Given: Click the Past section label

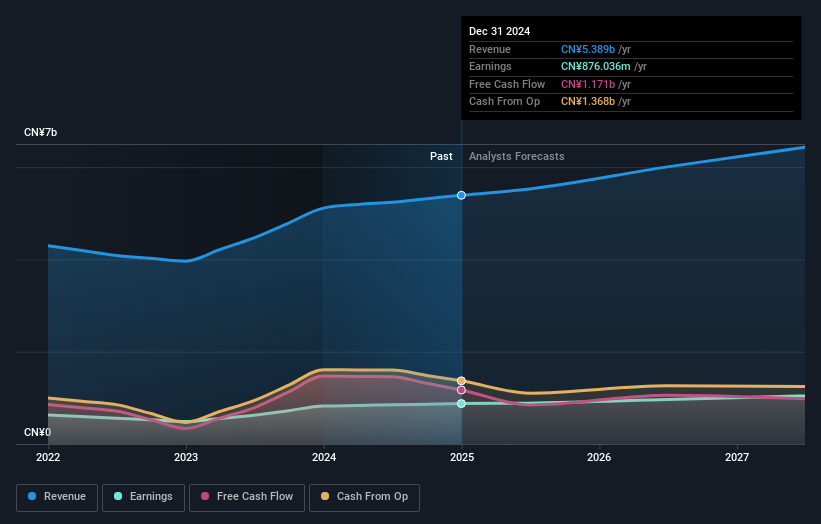Looking at the screenshot, I should [x=441, y=157].
